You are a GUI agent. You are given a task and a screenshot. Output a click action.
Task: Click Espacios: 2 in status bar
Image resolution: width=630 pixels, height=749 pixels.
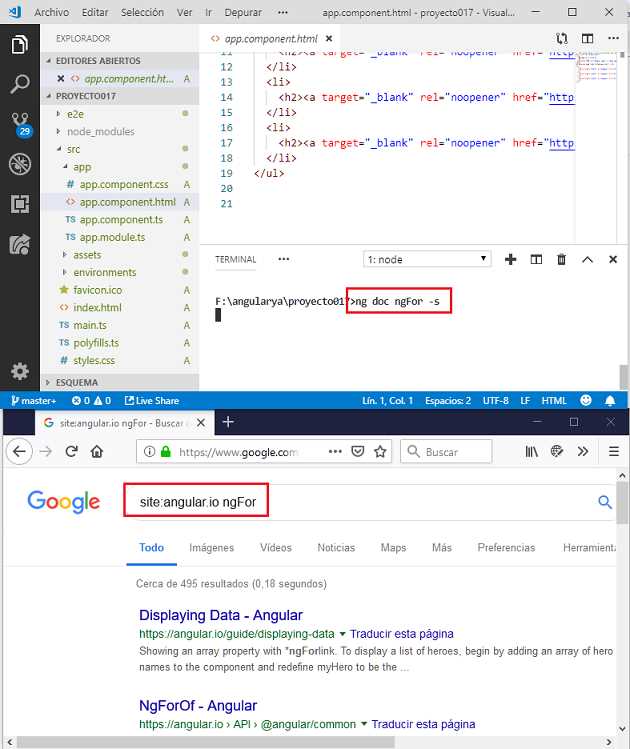[448, 400]
